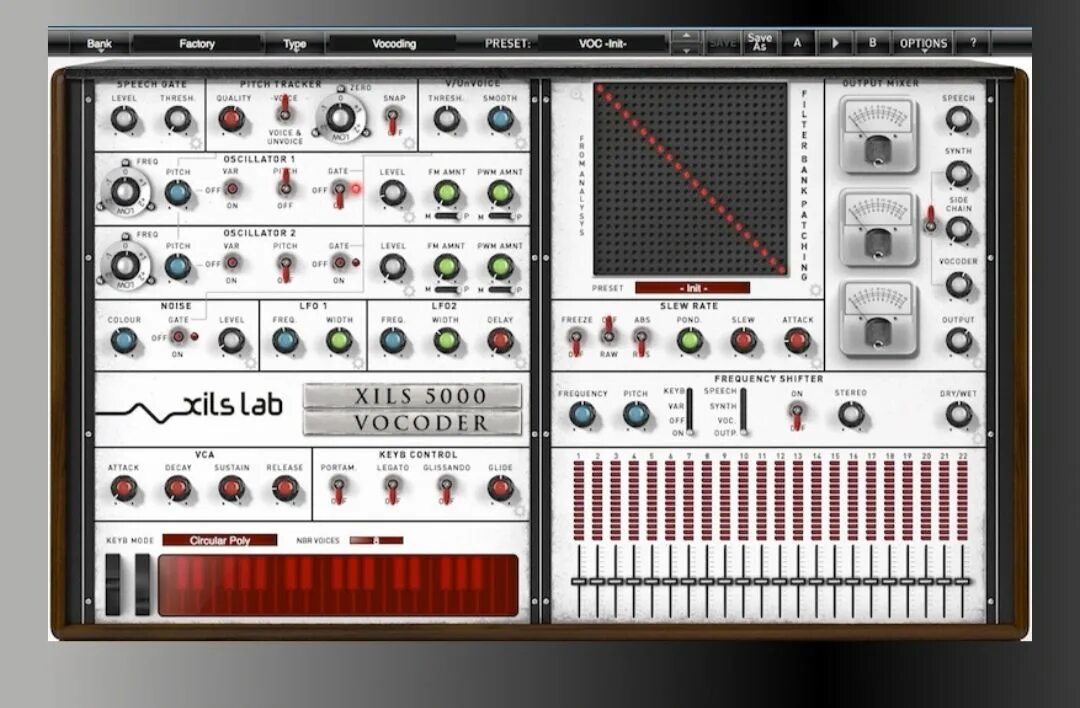Toggle the PORTAM. switch
The image size is (1080, 708).
338,490
